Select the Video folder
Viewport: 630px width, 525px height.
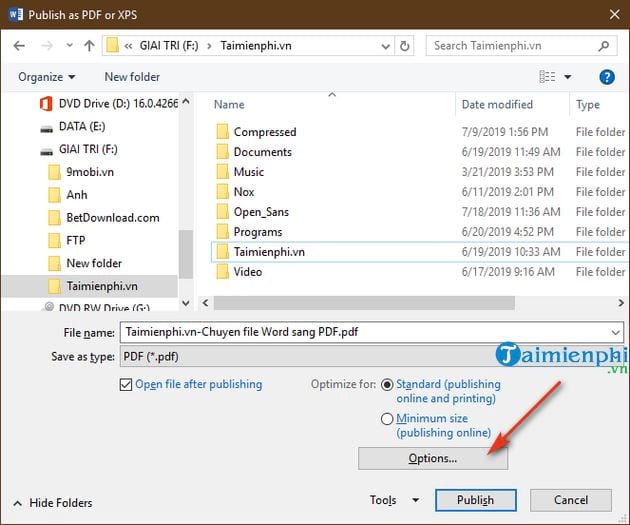click(x=239, y=272)
